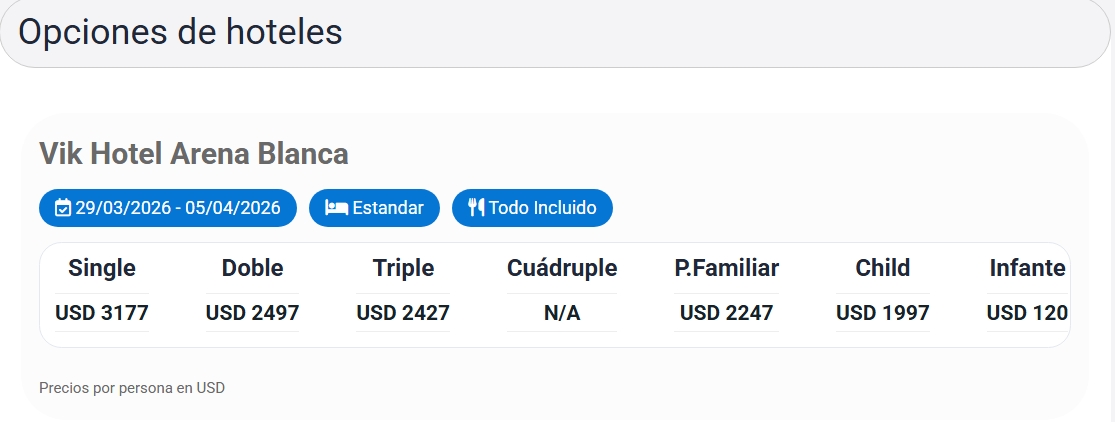
Task: Click the Doble price USD 2497
Action: (252, 313)
